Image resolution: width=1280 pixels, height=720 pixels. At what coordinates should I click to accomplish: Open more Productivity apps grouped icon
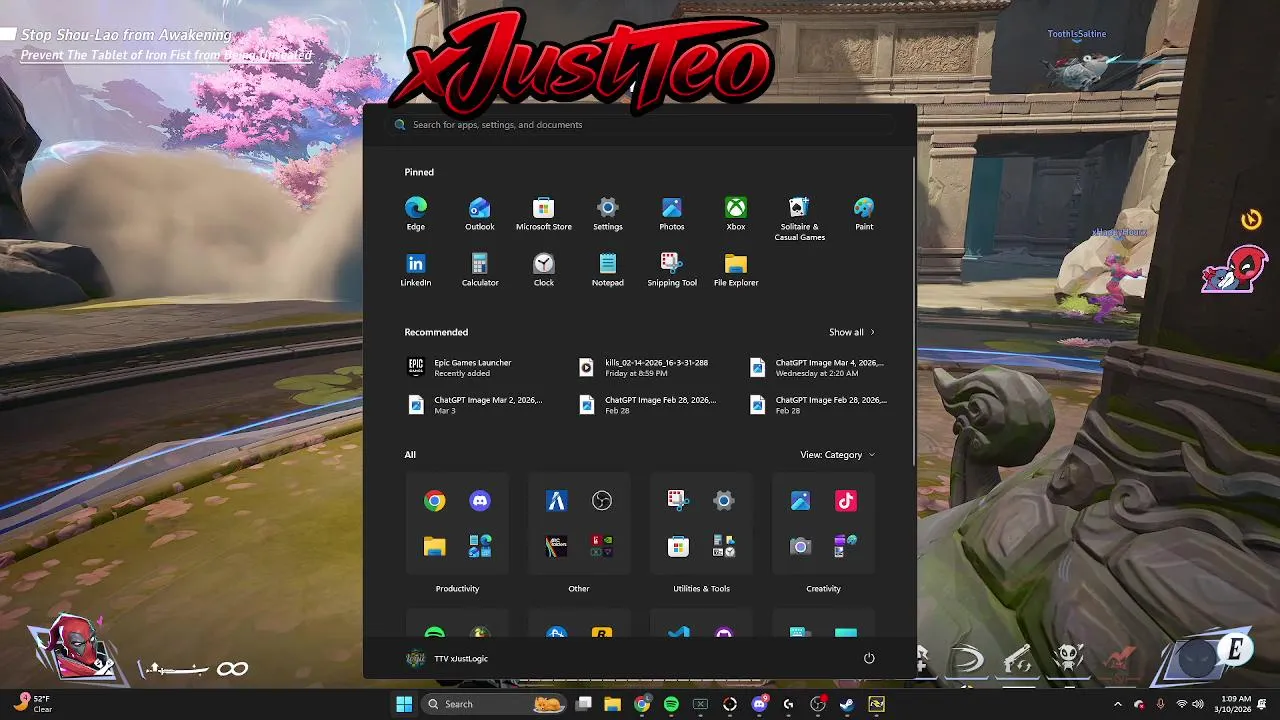click(x=480, y=546)
